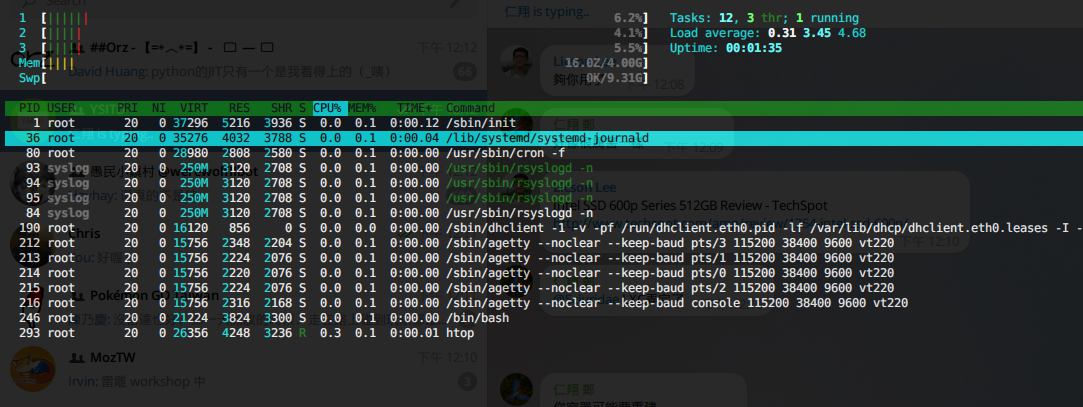Select the /usr/sbin/cron -f process row
Screen dimensions: 1083x407
click(x=542, y=153)
